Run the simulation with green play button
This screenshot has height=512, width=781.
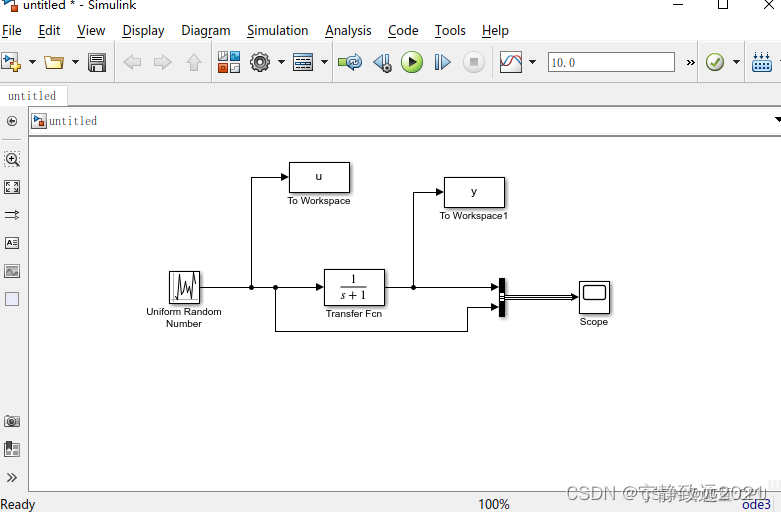412,62
